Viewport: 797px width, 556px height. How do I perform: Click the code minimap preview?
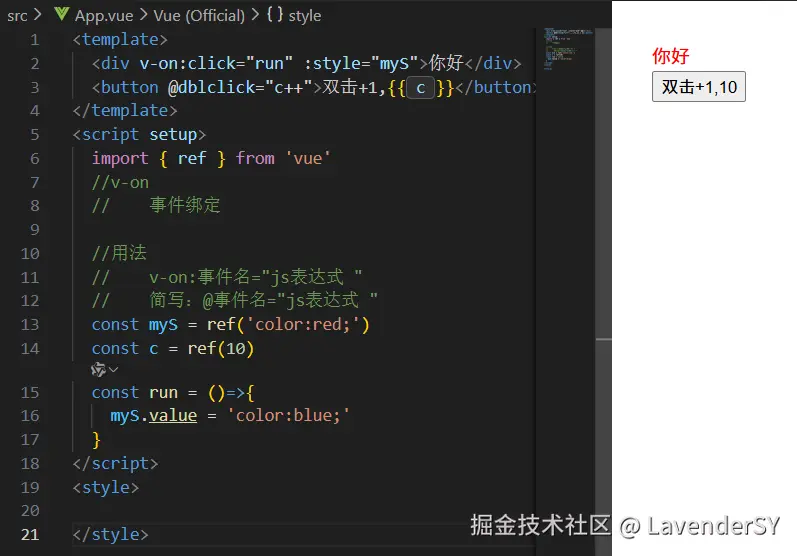[x=566, y=50]
